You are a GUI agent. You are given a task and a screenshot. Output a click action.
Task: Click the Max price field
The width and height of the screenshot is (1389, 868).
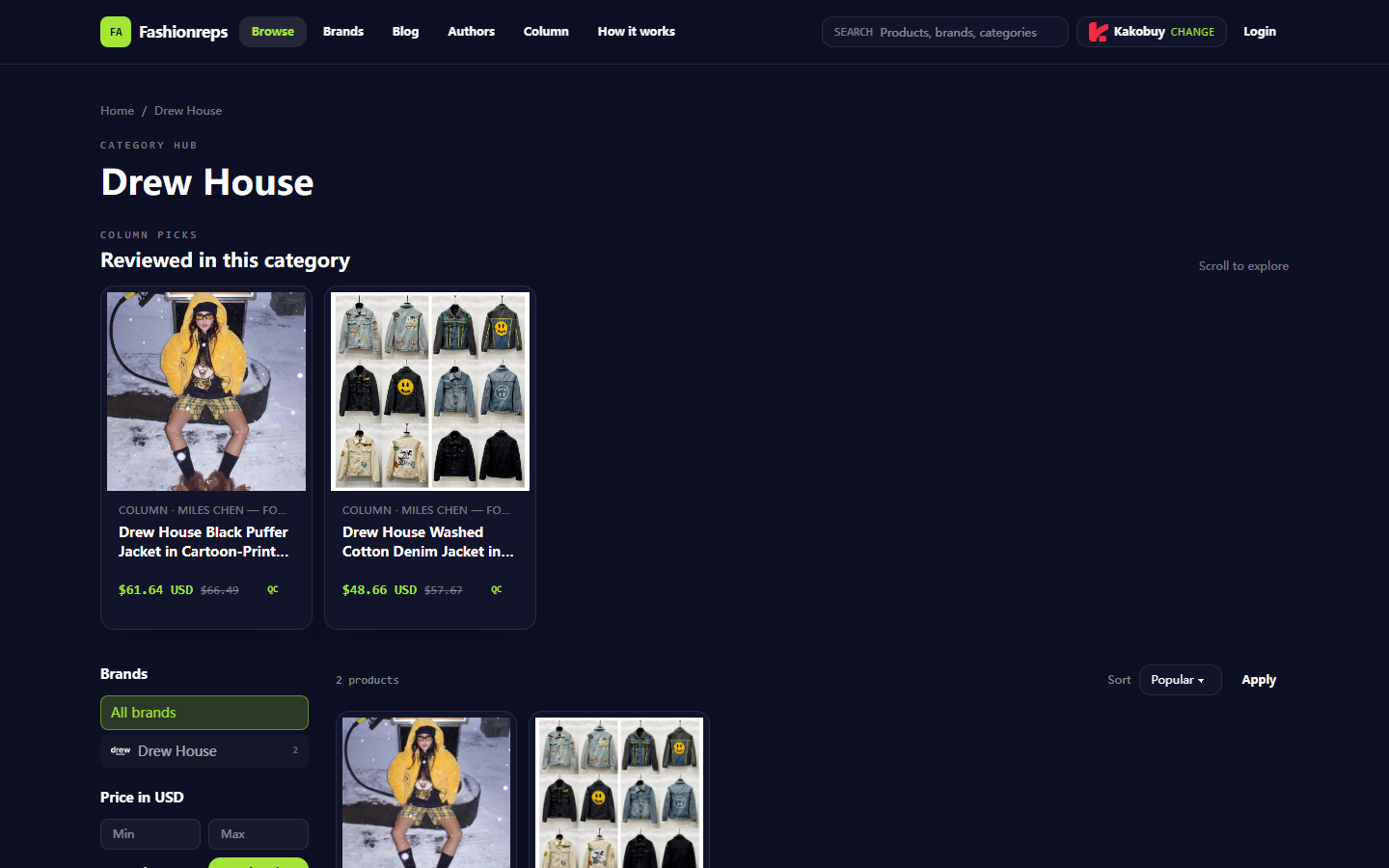pos(259,834)
